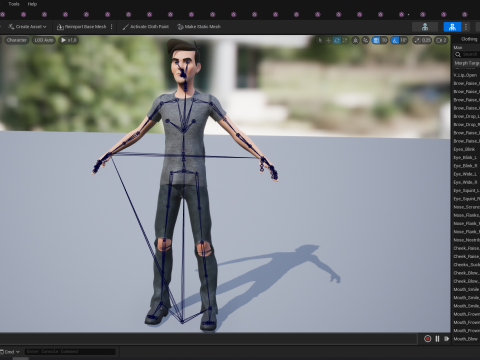The height and width of the screenshot is (360, 480).
Task: Toggle scale snapping icon
Action: [417, 40]
